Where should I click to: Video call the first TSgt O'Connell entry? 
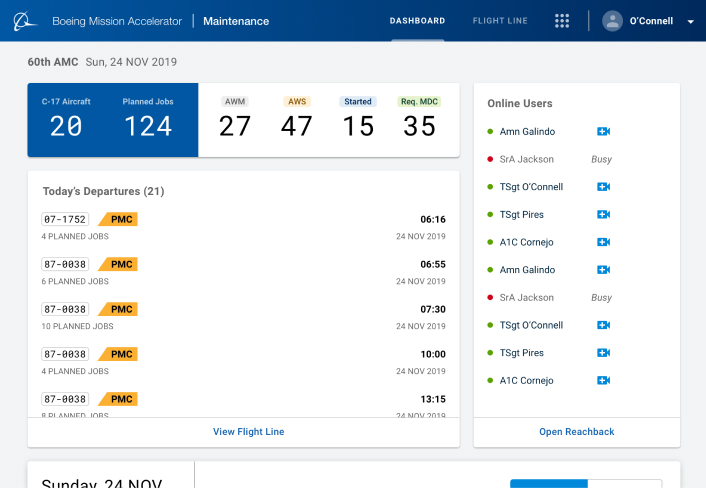coord(603,187)
